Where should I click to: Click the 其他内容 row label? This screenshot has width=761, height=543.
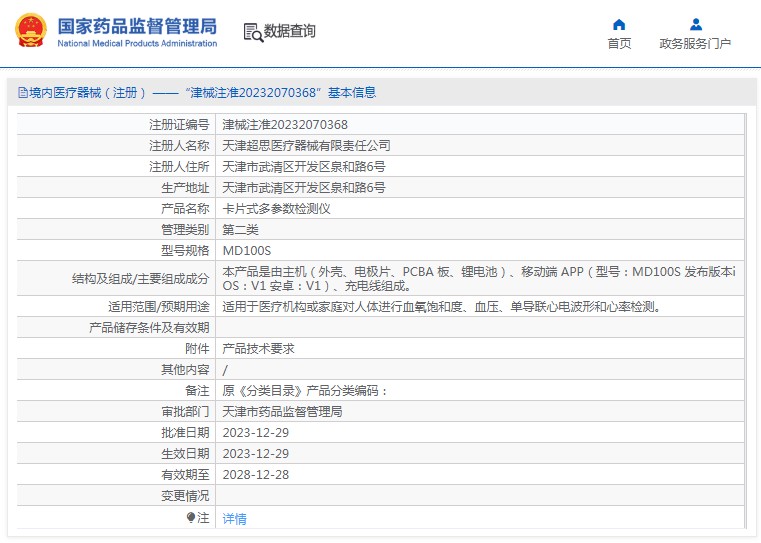[x=185, y=370]
